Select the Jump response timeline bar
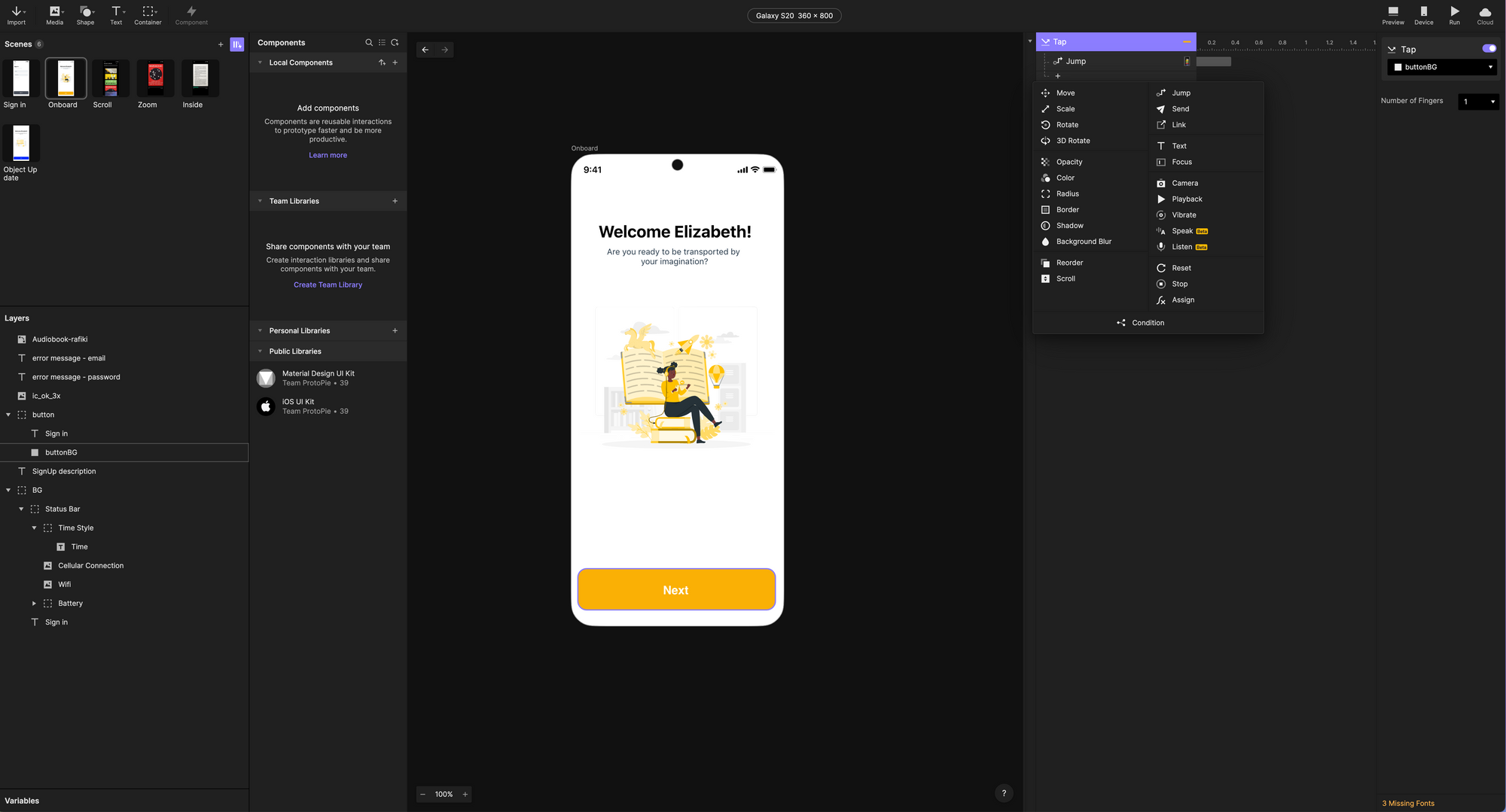The height and width of the screenshot is (812, 1506). click(1213, 62)
